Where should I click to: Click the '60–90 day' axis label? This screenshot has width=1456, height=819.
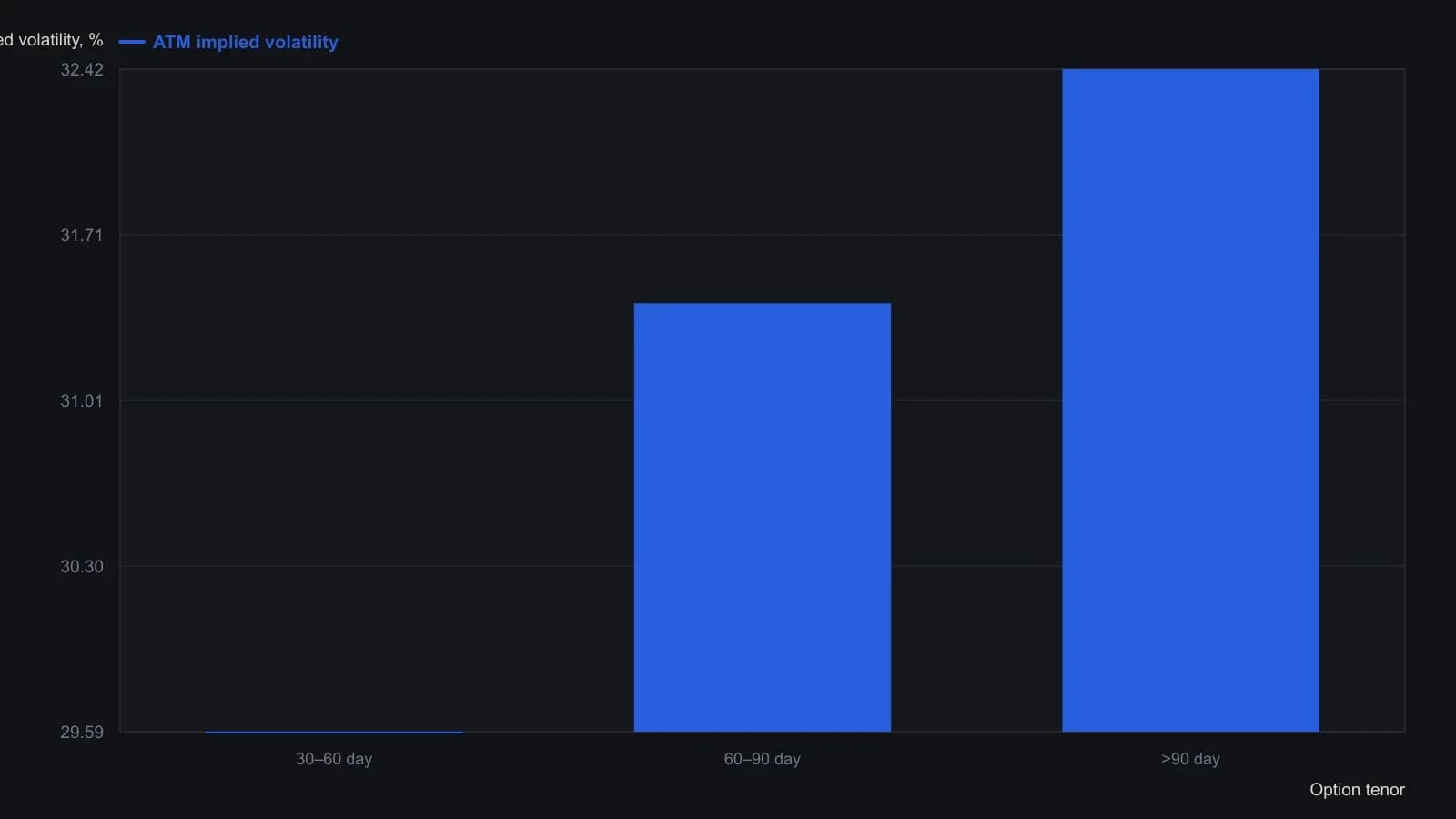(x=763, y=759)
